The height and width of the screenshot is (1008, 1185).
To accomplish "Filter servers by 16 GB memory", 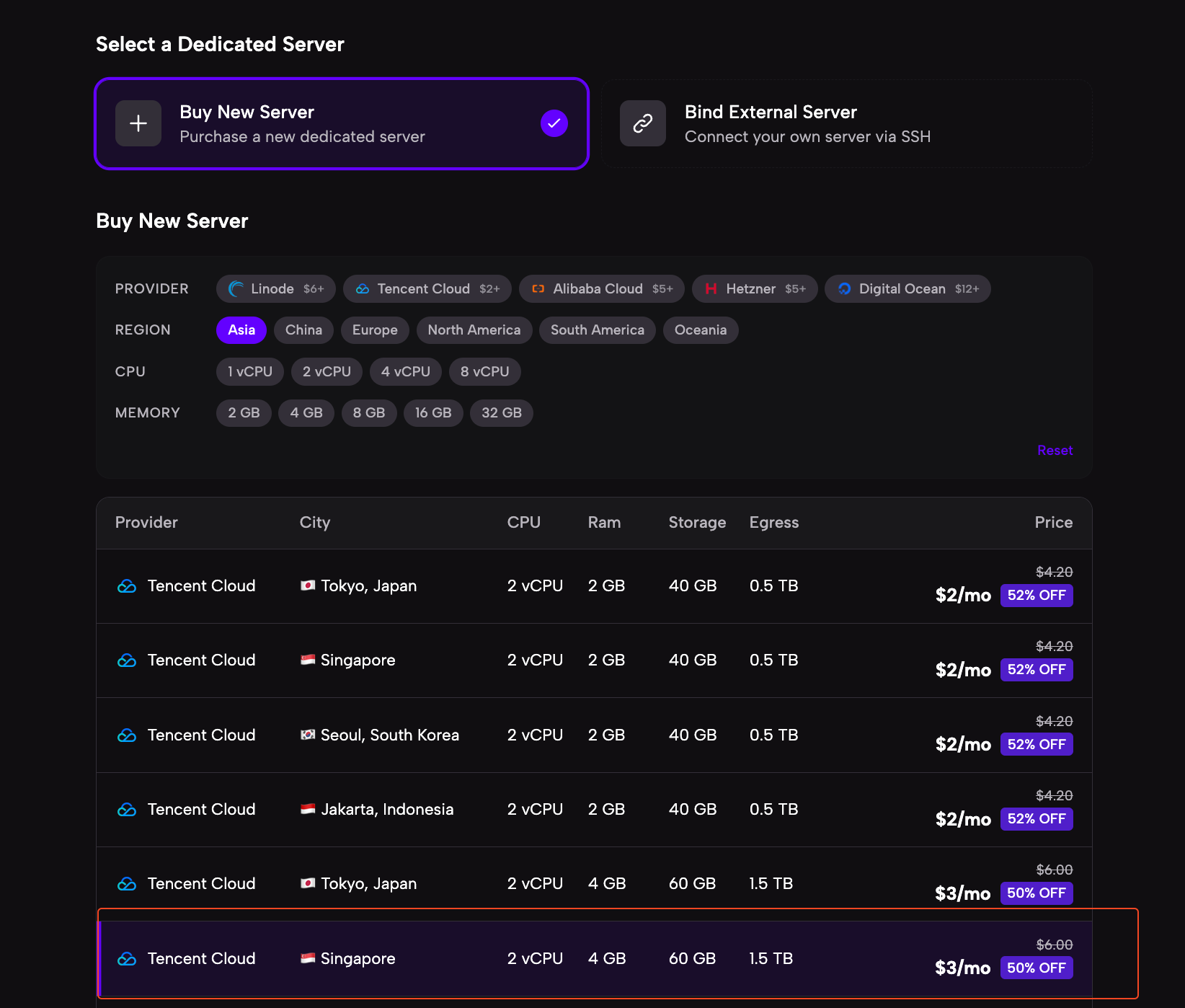I will (x=433, y=413).
